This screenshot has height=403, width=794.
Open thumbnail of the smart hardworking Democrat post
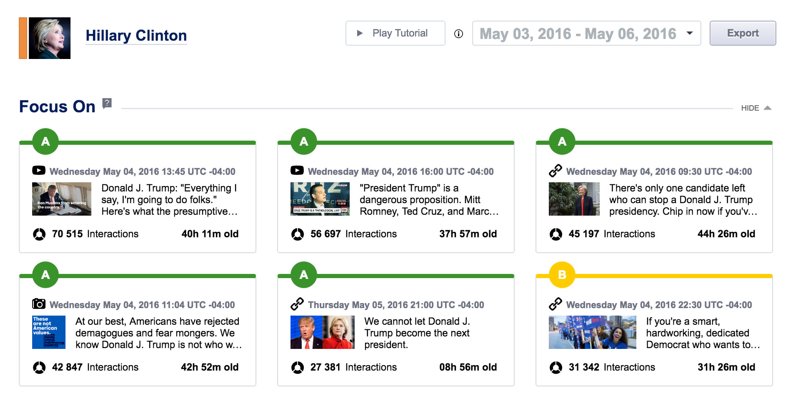(592, 332)
